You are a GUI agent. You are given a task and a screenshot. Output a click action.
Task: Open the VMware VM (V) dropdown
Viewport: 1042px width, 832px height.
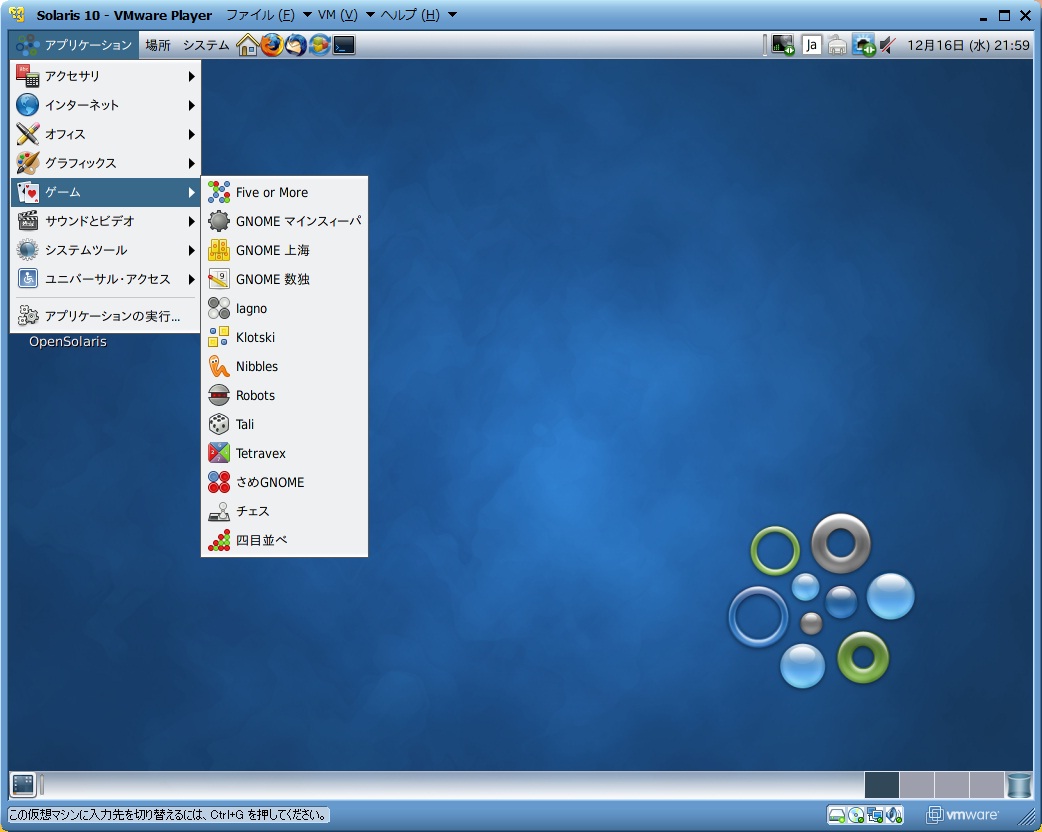(x=346, y=15)
